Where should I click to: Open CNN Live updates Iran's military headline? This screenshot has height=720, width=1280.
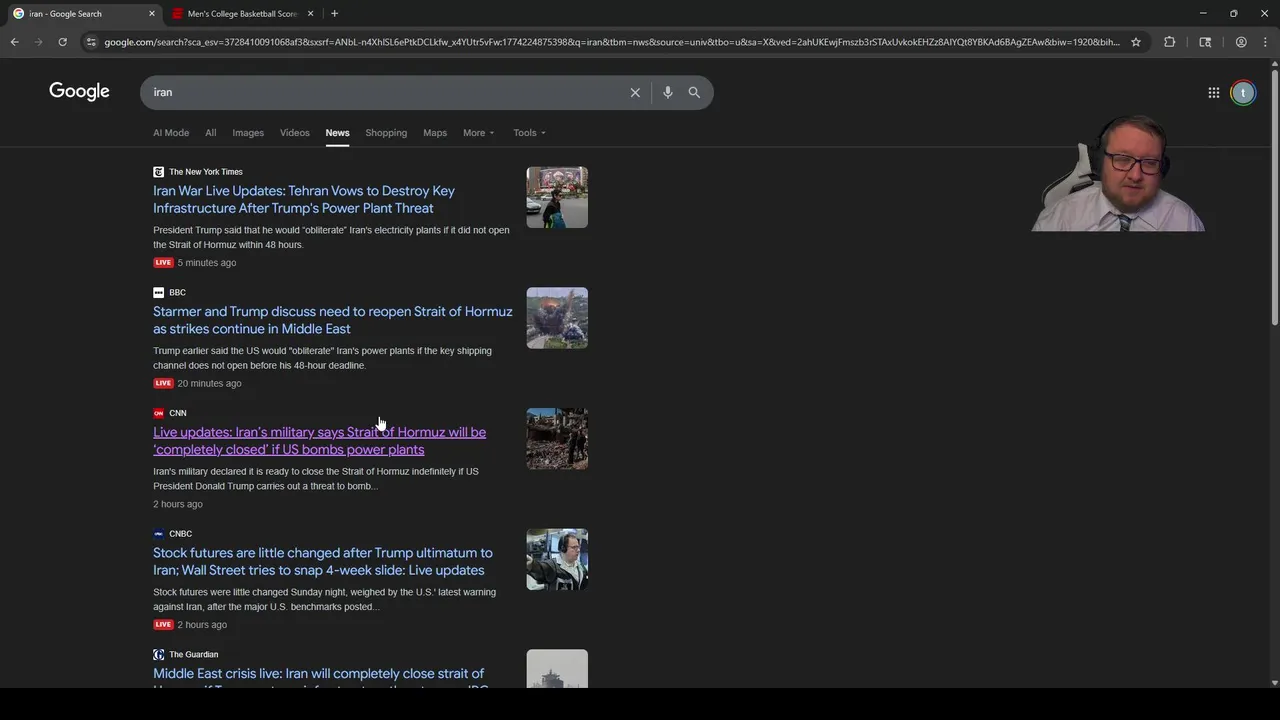point(319,441)
